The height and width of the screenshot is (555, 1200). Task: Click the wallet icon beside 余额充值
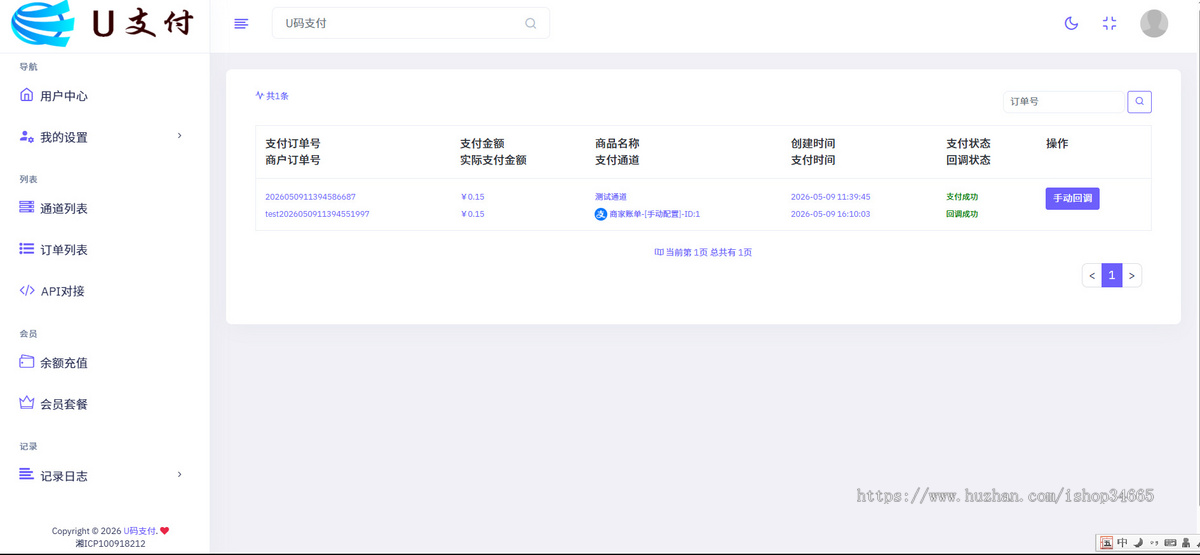click(27, 362)
